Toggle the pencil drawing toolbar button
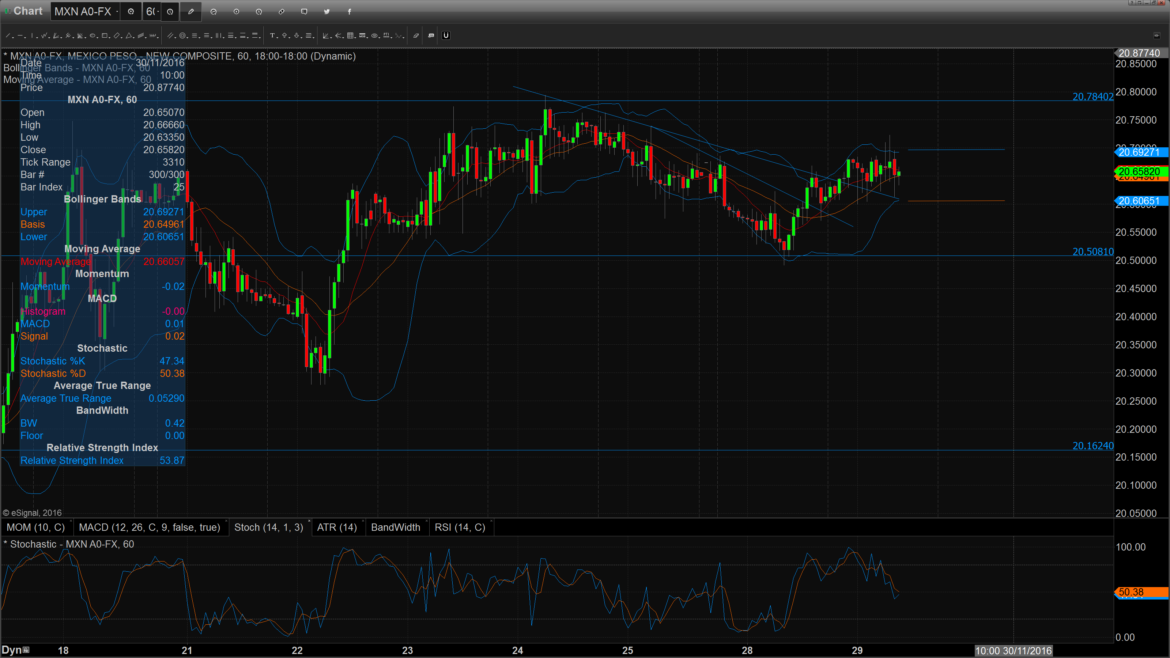The height and width of the screenshot is (658, 1170). pos(191,11)
